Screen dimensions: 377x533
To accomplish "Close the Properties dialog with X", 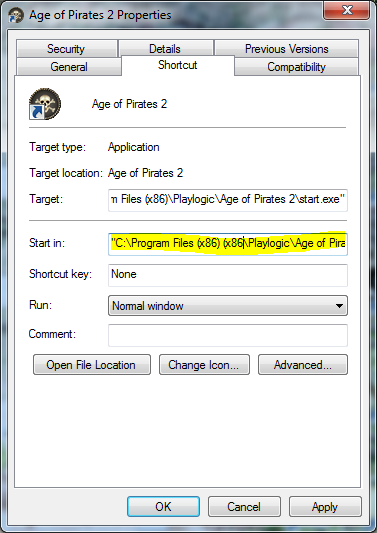I will [x=346, y=10].
